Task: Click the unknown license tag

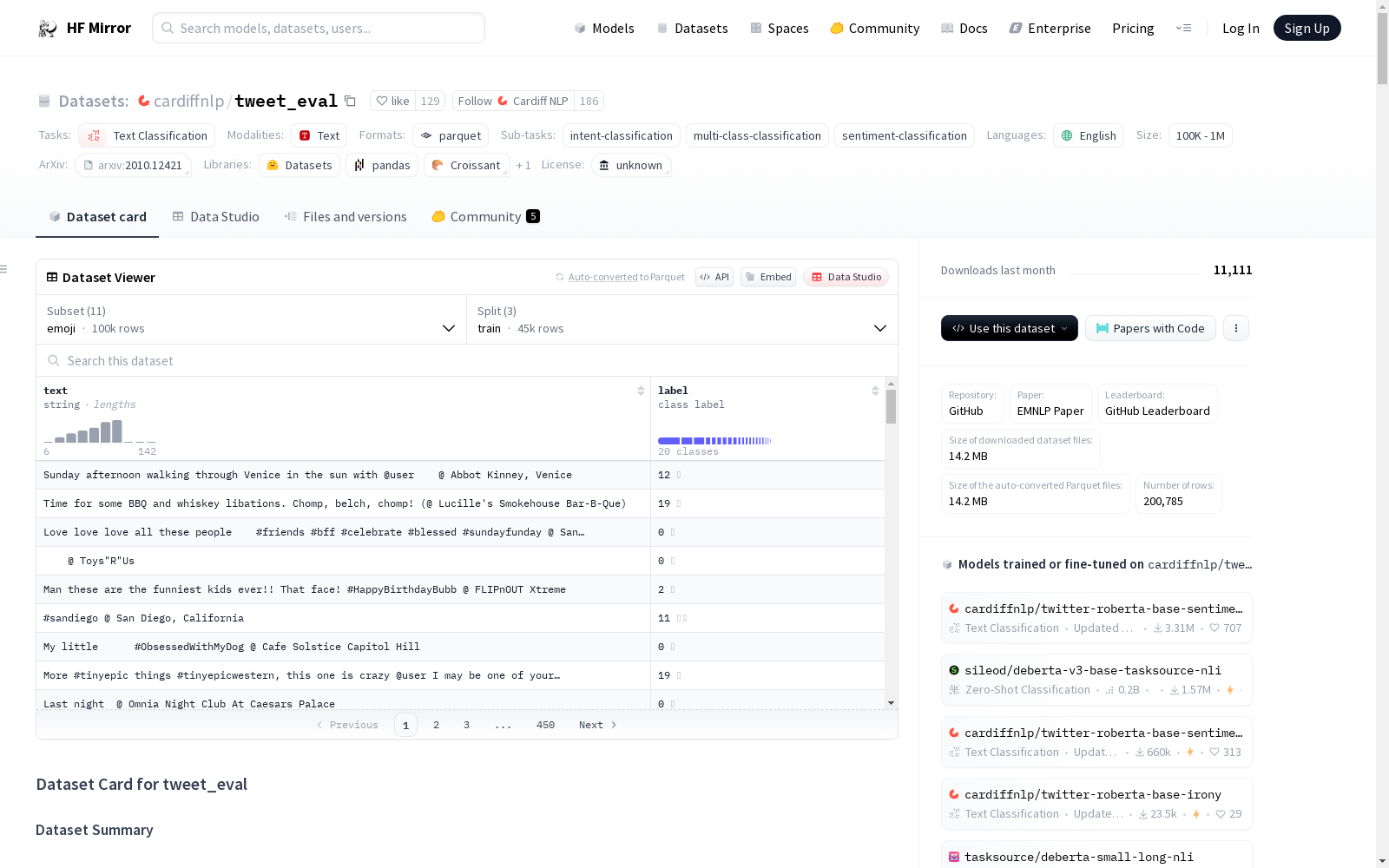Action: 631,165
